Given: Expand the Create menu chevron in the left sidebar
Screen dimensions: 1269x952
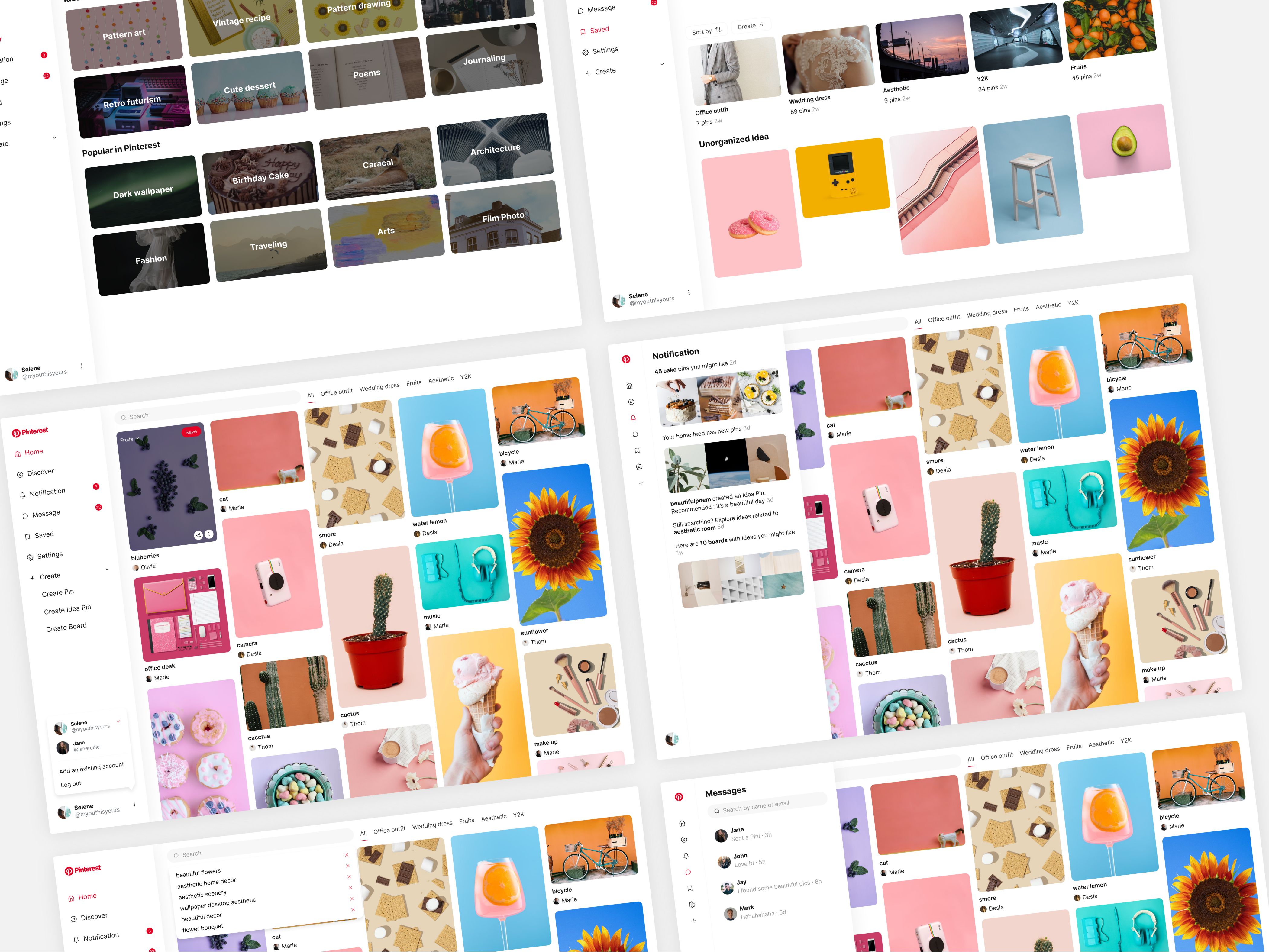Looking at the screenshot, I should 107,569.
